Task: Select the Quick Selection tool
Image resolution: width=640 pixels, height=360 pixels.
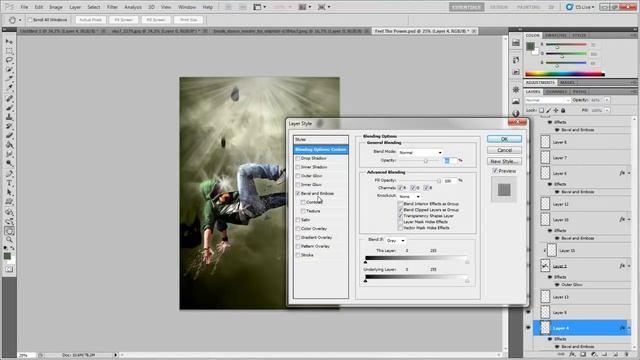Action: [x=9, y=69]
